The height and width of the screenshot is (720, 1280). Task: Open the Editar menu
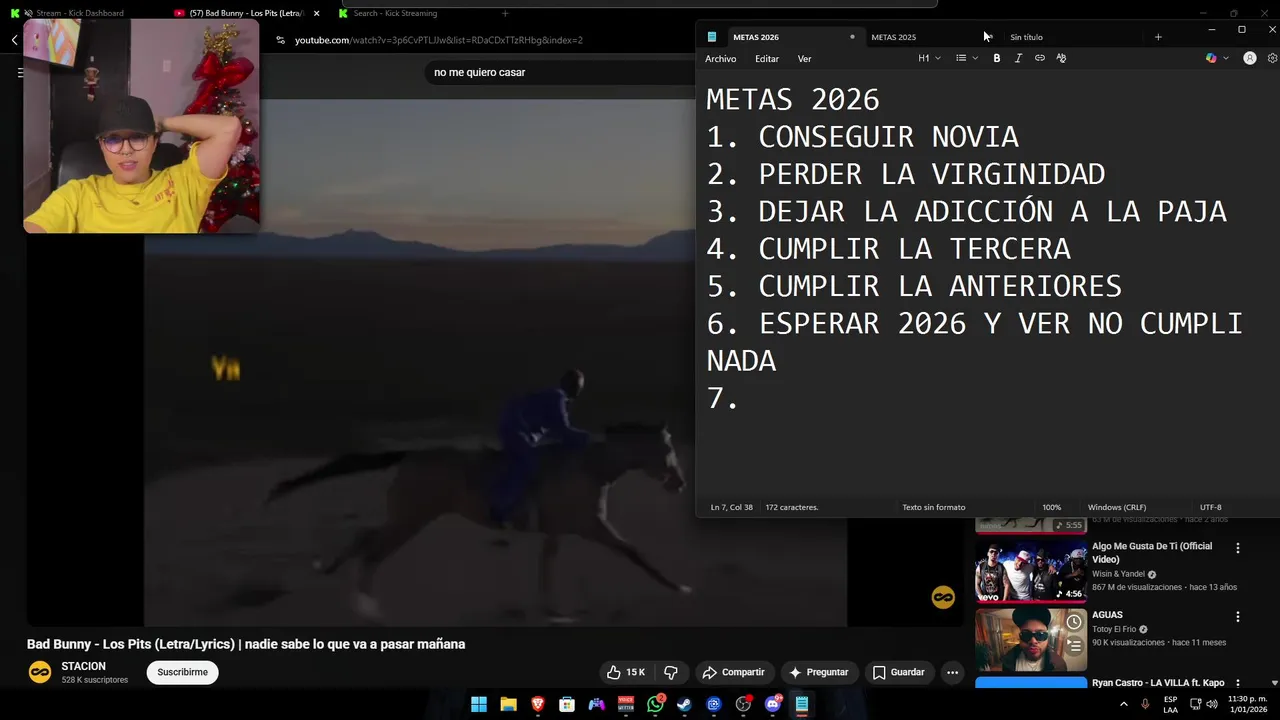(x=767, y=59)
